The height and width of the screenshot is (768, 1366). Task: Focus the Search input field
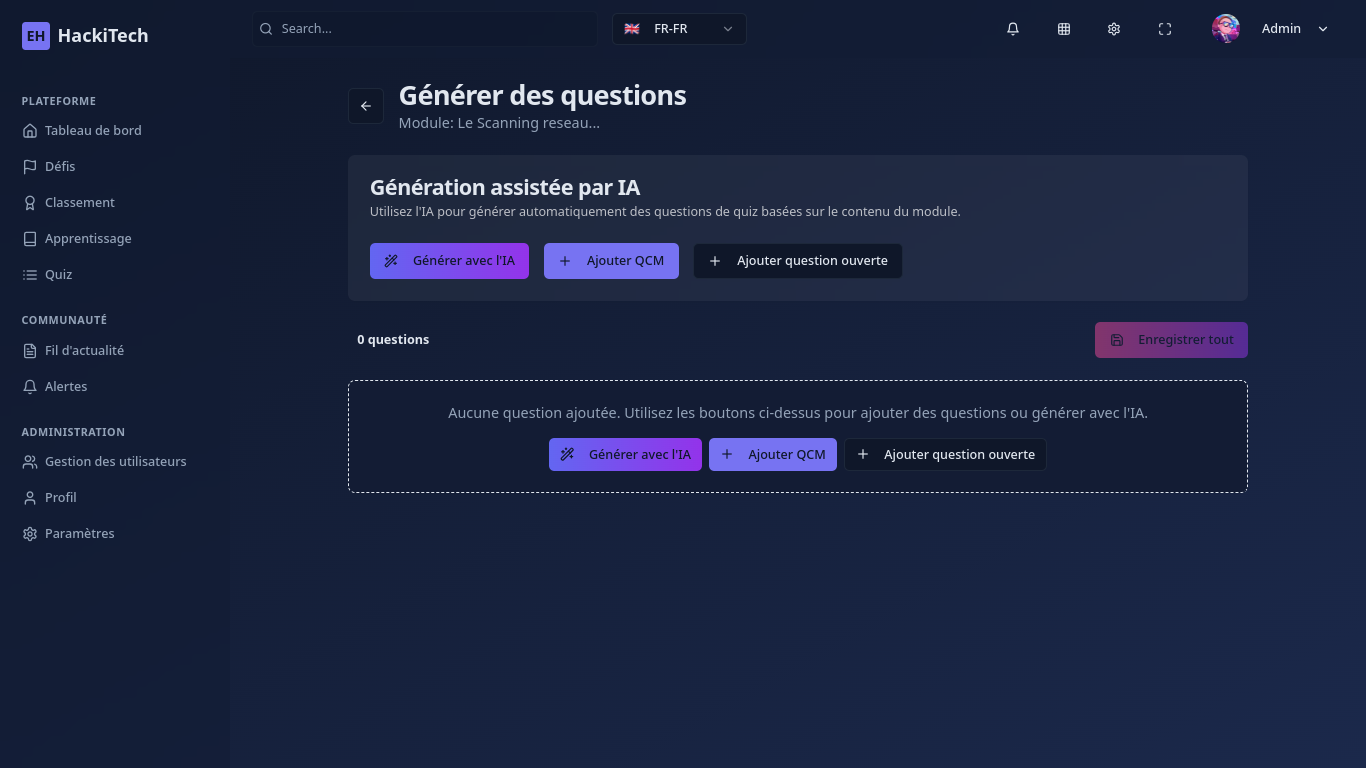click(425, 29)
